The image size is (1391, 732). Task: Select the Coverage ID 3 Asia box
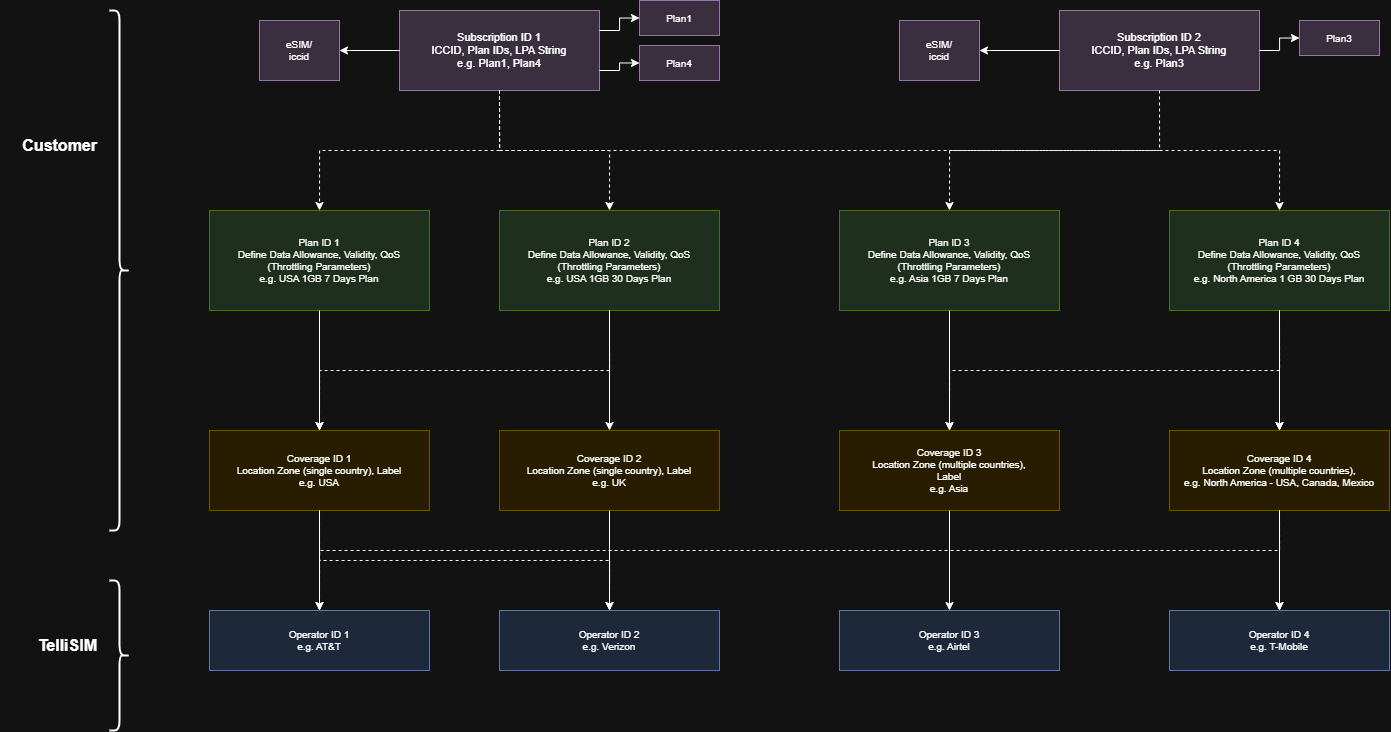(x=949, y=470)
